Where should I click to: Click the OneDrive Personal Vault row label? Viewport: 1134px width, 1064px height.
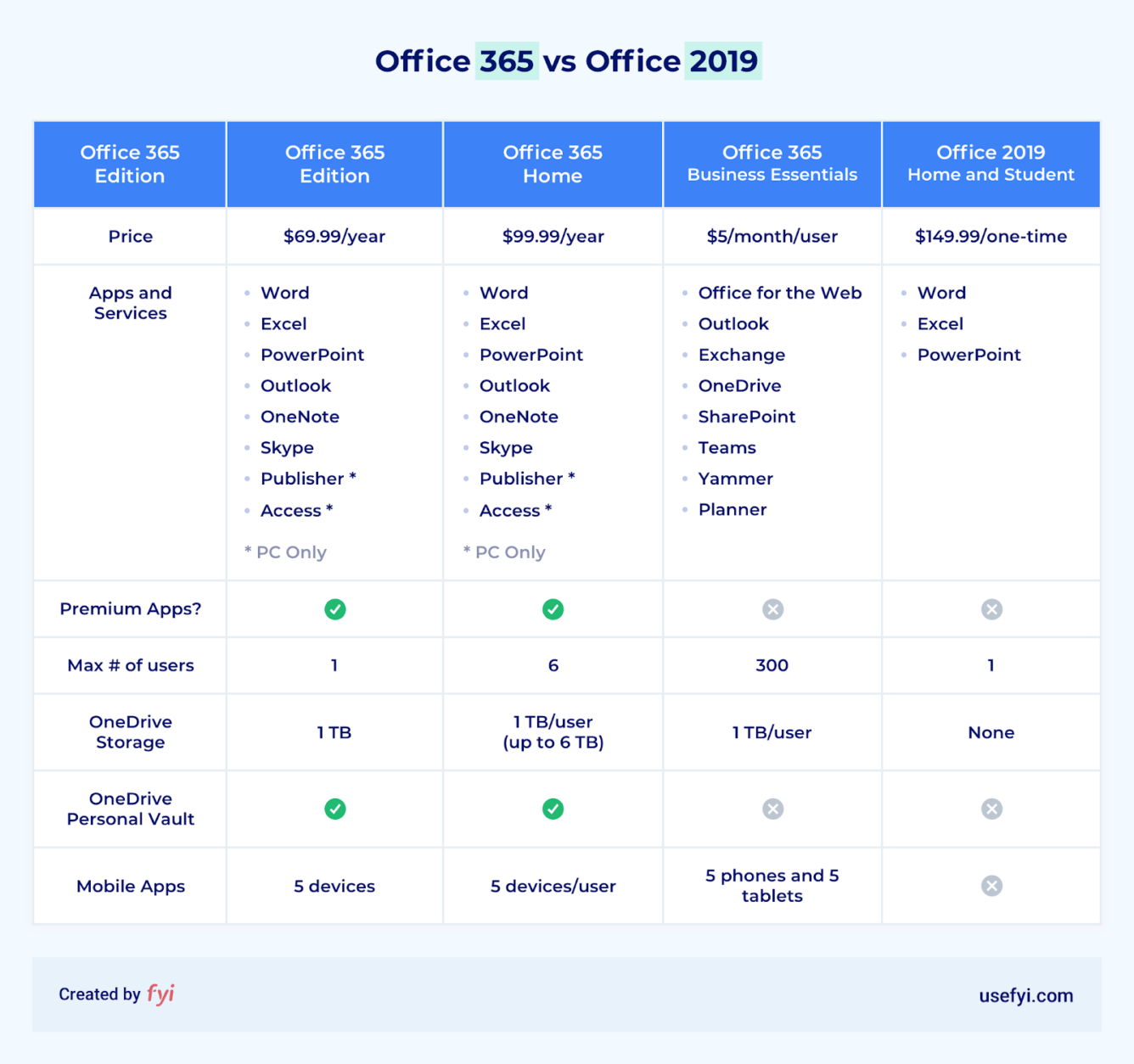[x=130, y=809]
